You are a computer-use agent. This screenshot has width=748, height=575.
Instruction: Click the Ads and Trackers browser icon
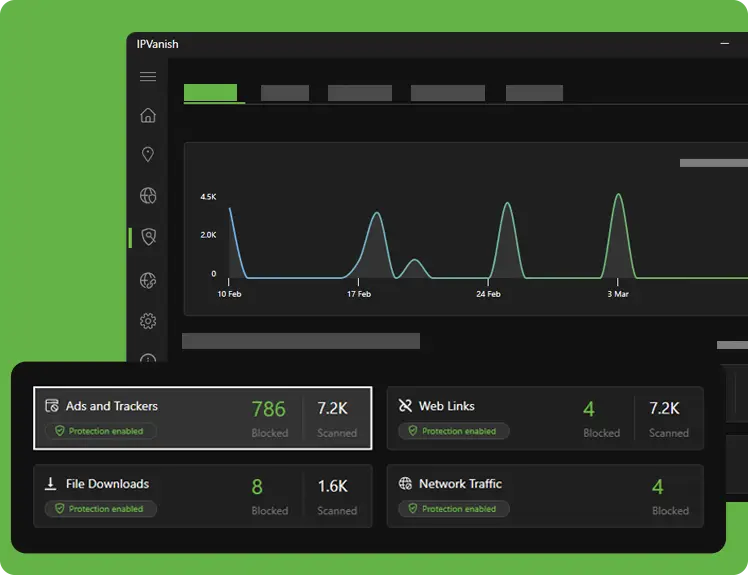click(52, 406)
